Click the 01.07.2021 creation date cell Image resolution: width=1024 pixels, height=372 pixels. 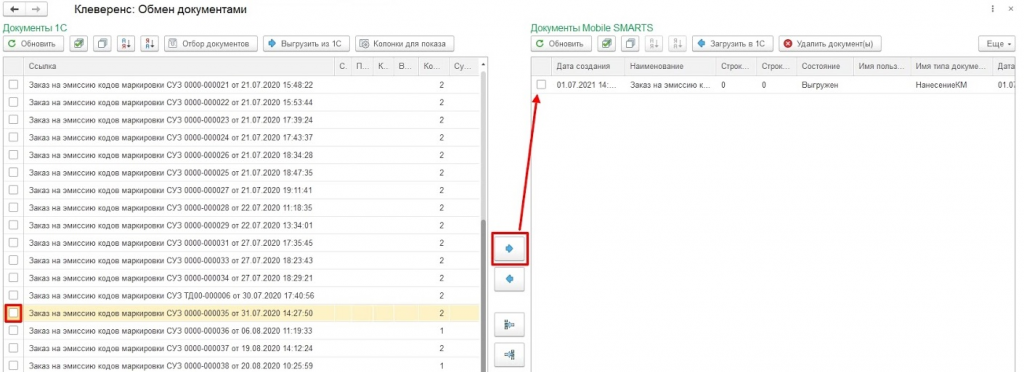(588, 85)
